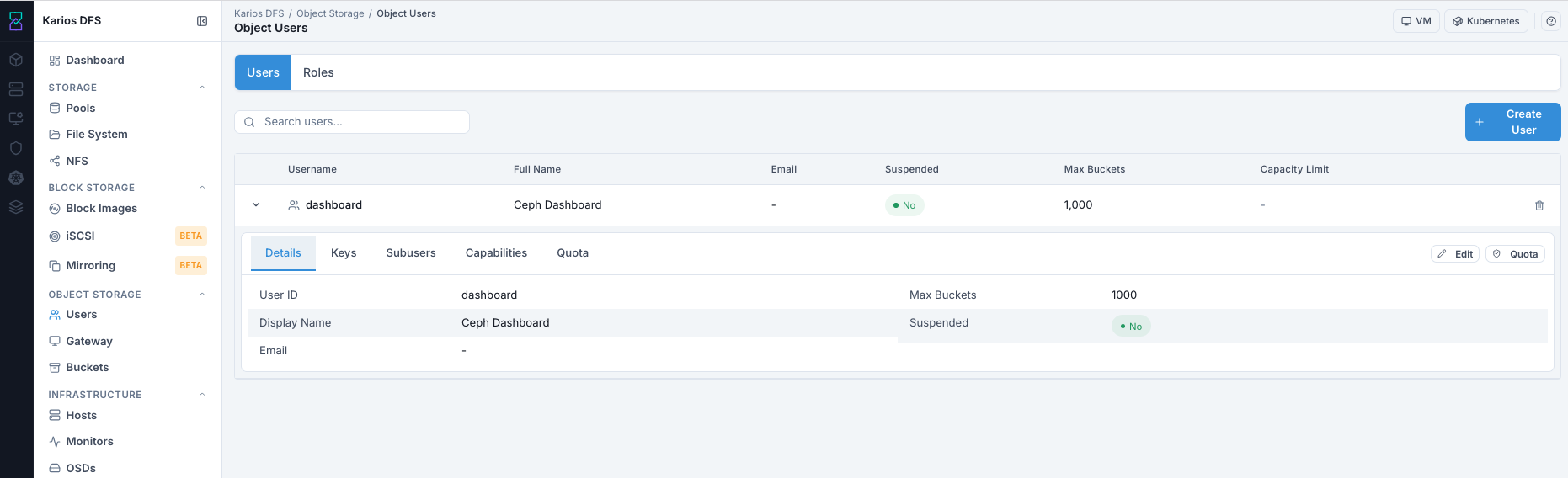This screenshot has width=1568, height=478.
Task: Click the Karios logo icon
Action: [x=16, y=21]
